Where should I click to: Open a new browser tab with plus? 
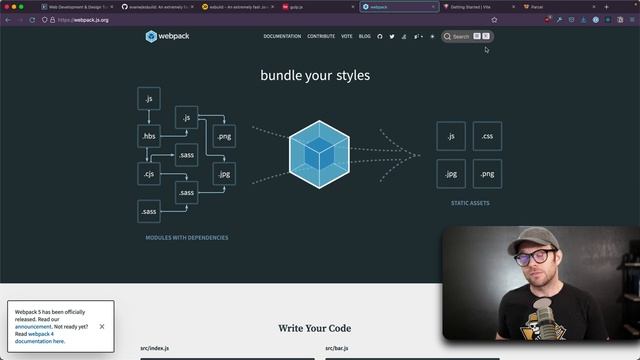tap(607, 7)
